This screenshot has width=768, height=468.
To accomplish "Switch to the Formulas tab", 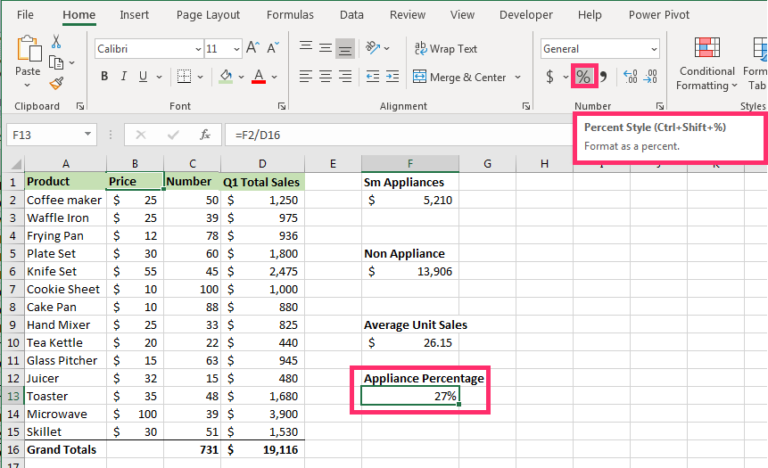I will 289,15.
